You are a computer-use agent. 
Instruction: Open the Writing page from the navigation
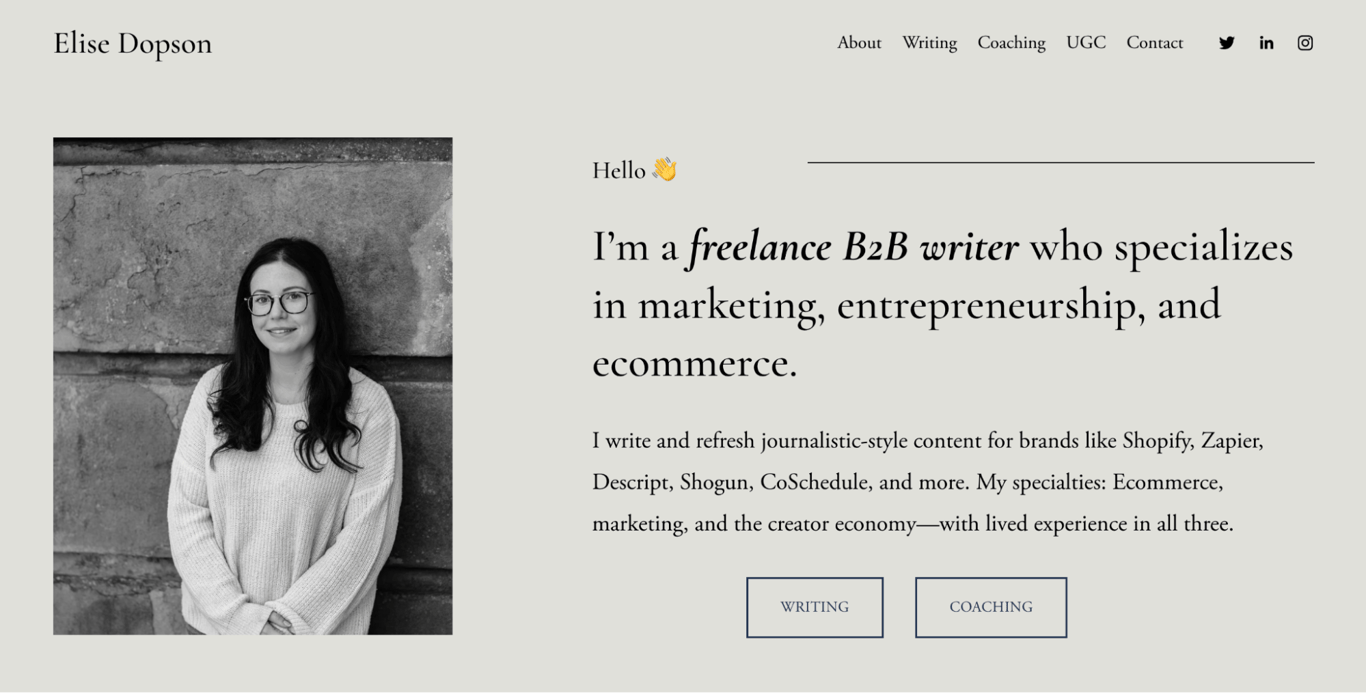pyautogui.click(x=929, y=43)
